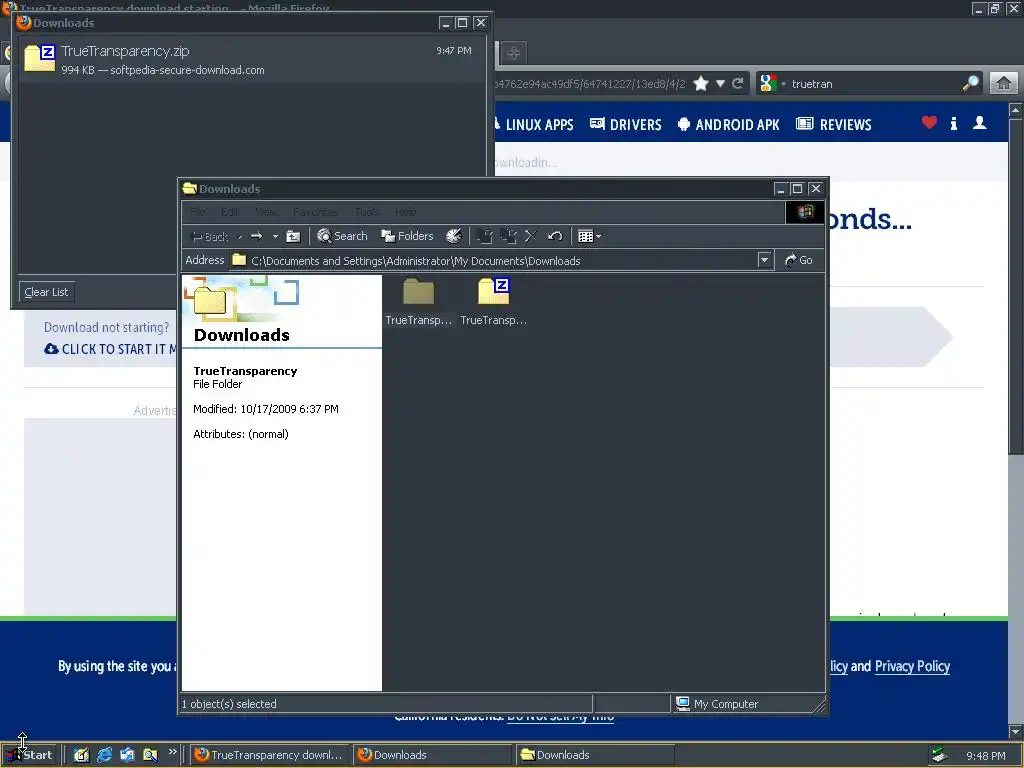Click Start button on taskbar

[x=30, y=755]
